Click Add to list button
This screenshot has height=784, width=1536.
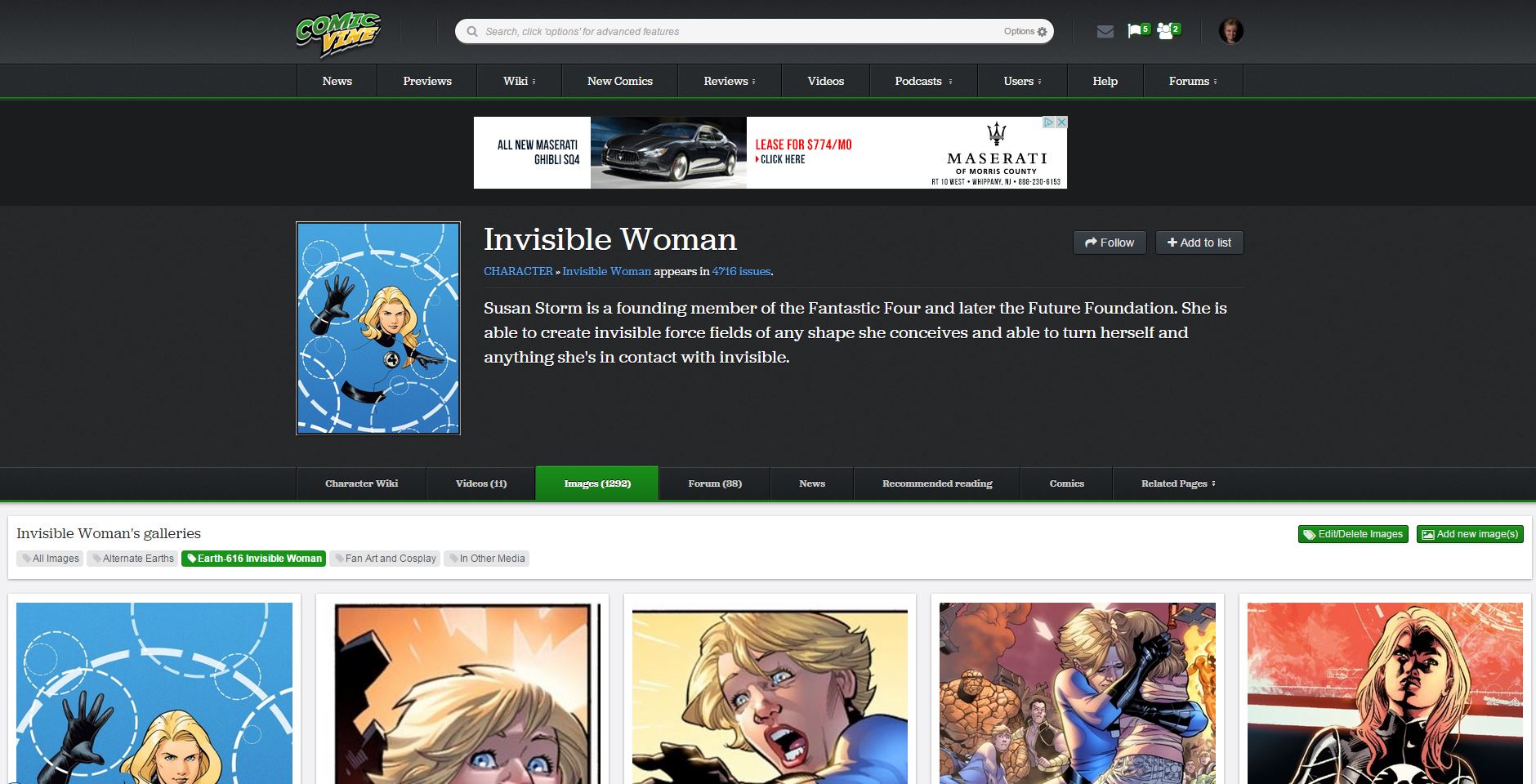[x=1199, y=243]
